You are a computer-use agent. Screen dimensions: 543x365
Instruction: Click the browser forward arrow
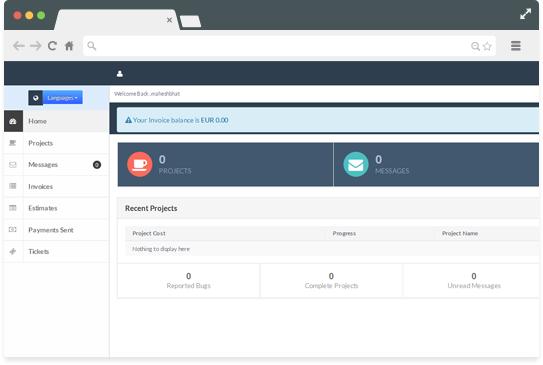coord(36,46)
